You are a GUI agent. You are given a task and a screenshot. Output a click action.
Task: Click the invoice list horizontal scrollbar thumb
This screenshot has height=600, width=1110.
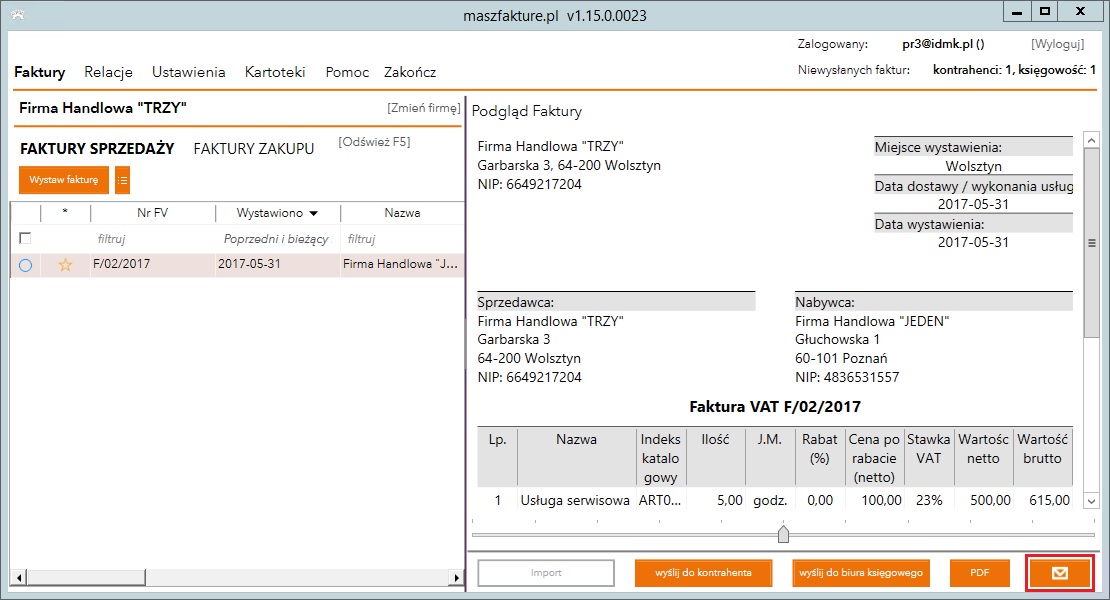(86, 578)
